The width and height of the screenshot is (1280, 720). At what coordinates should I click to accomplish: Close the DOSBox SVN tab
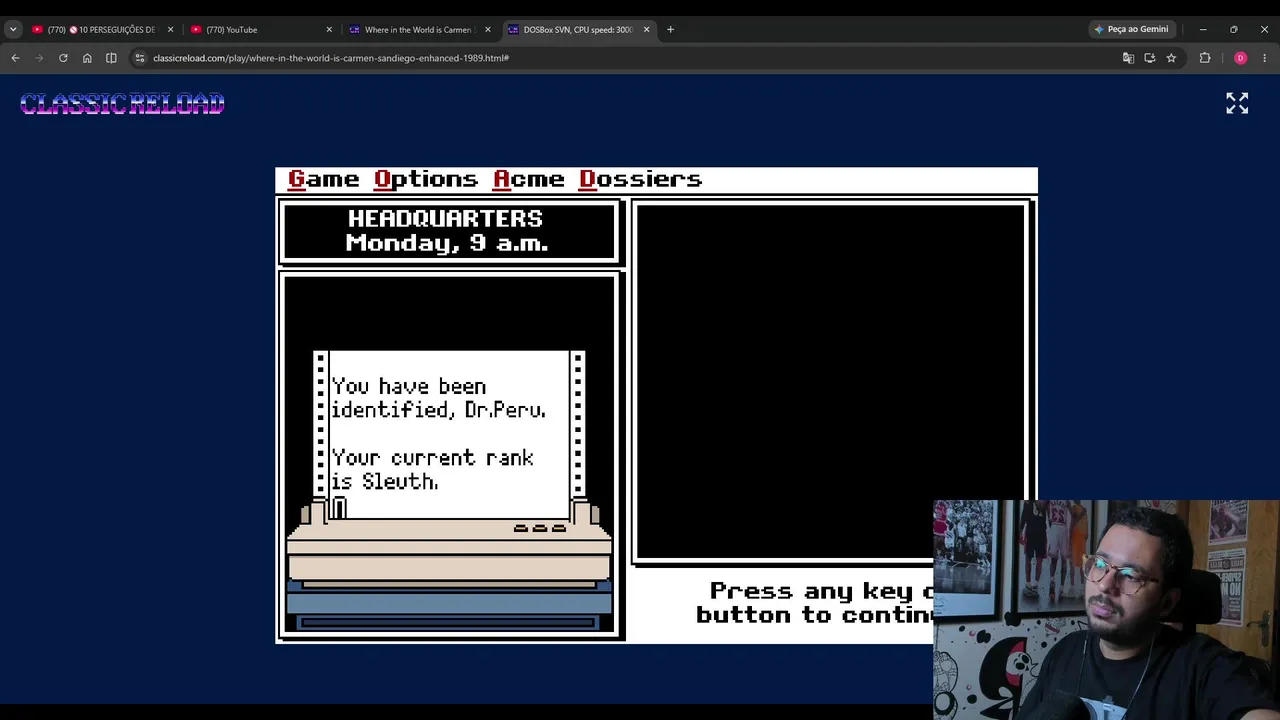pyautogui.click(x=646, y=29)
